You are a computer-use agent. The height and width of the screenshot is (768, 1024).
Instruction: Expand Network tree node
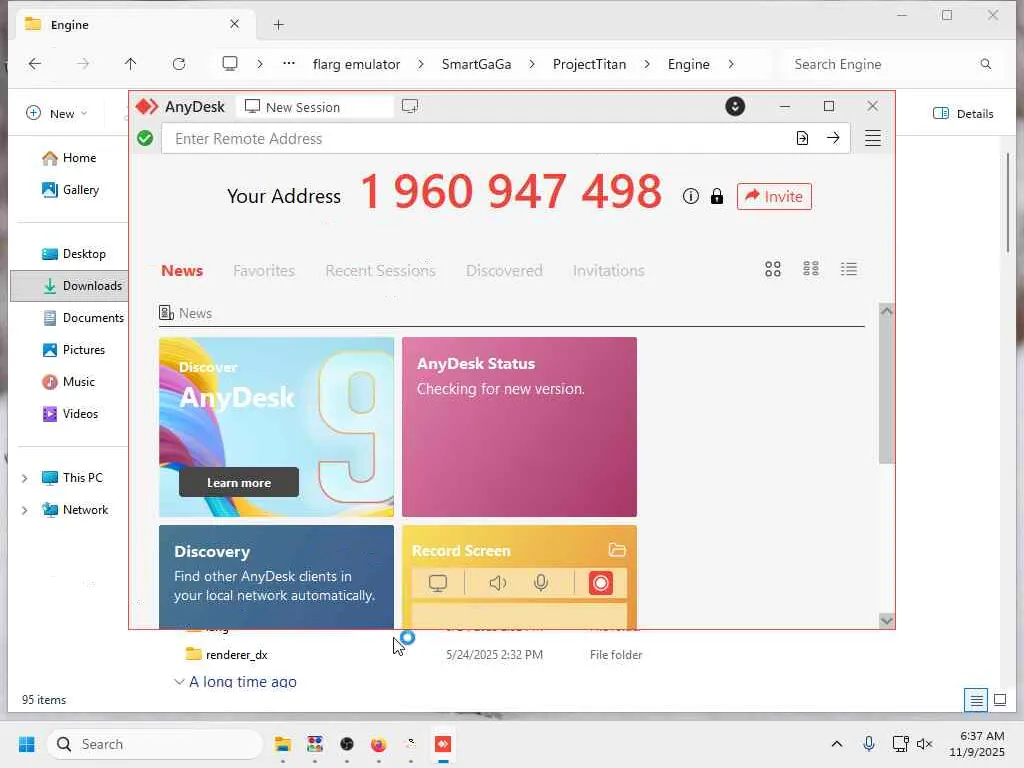click(25, 511)
